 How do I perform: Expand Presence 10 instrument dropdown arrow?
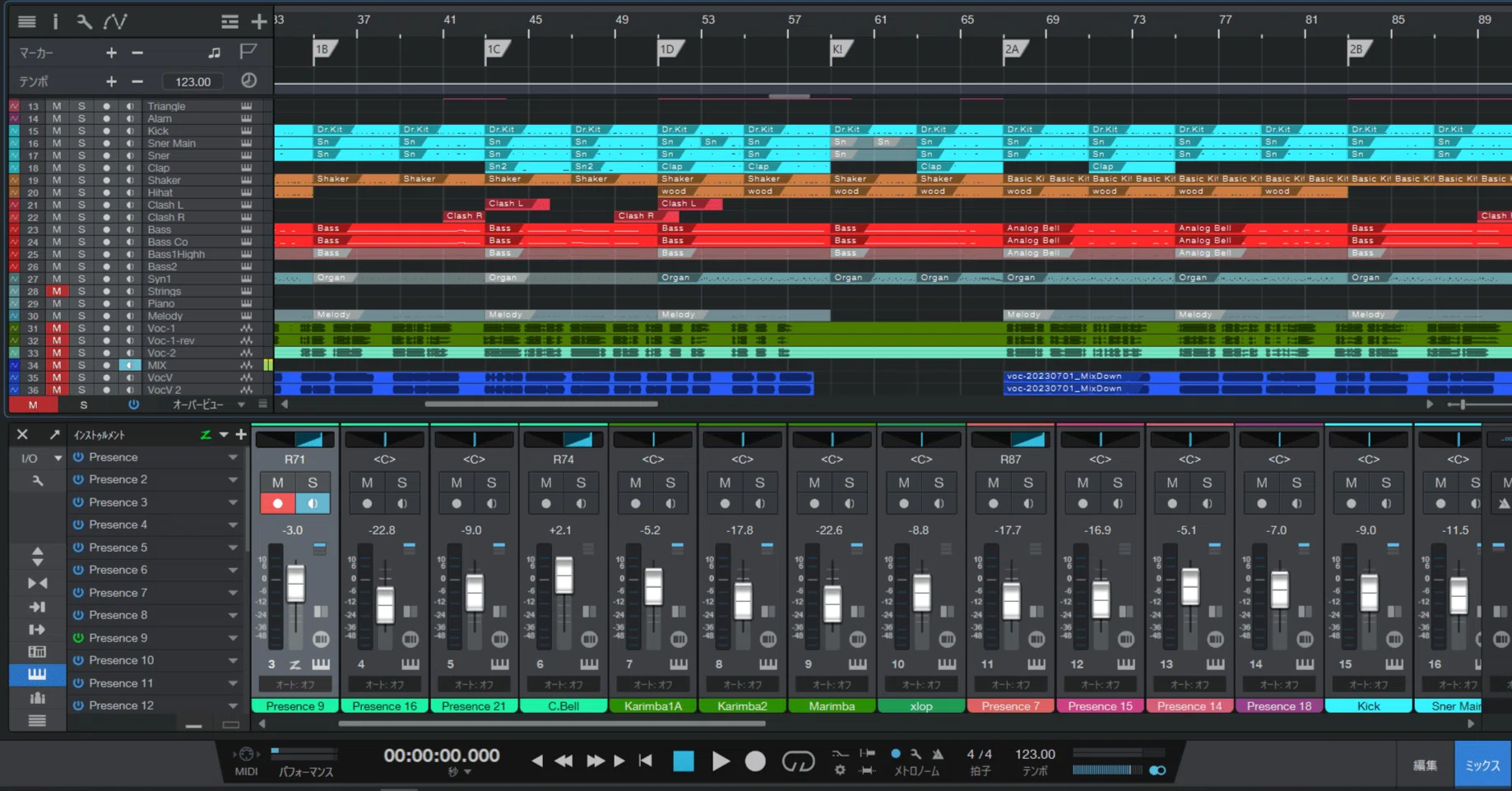click(233, 661)
